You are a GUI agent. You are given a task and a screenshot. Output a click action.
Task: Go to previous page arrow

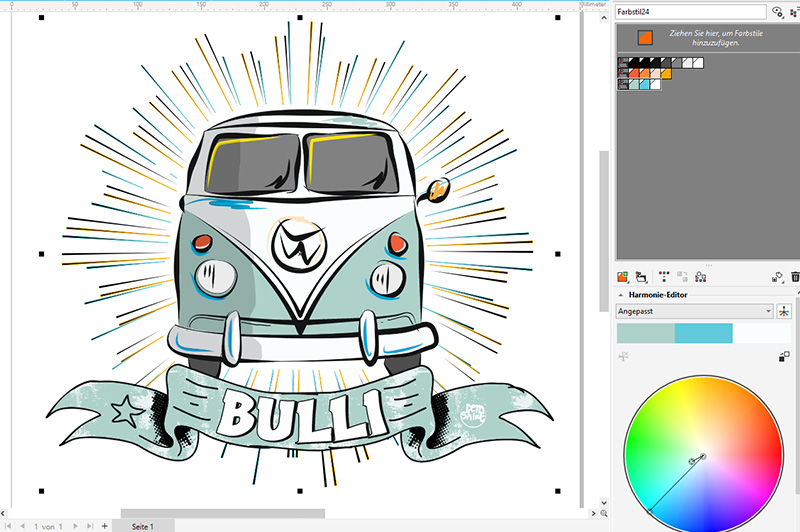[22, 526]
